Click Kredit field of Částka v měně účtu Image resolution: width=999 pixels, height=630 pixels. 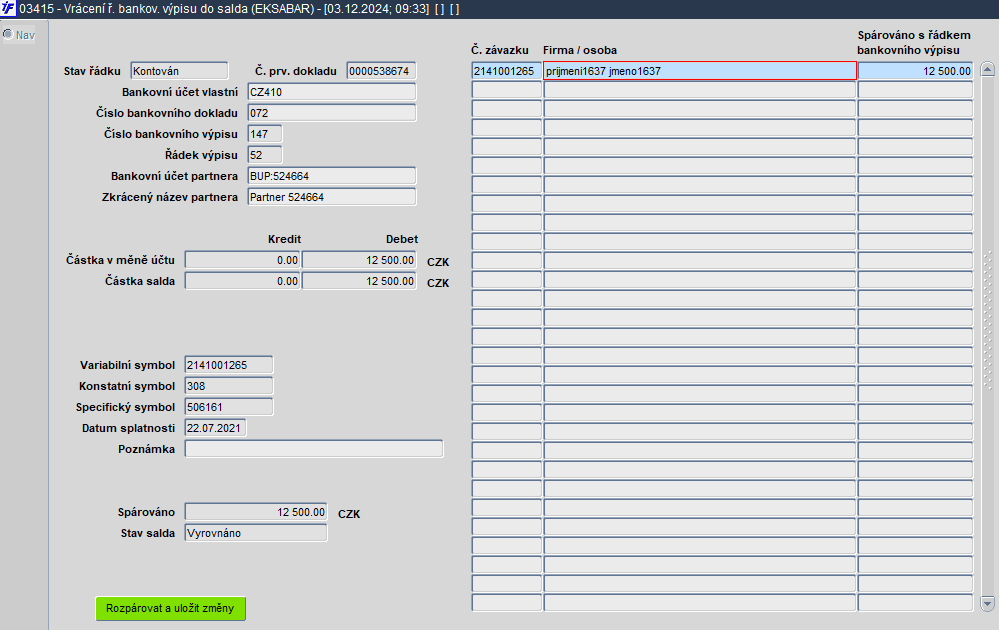(x=242, y=260)
